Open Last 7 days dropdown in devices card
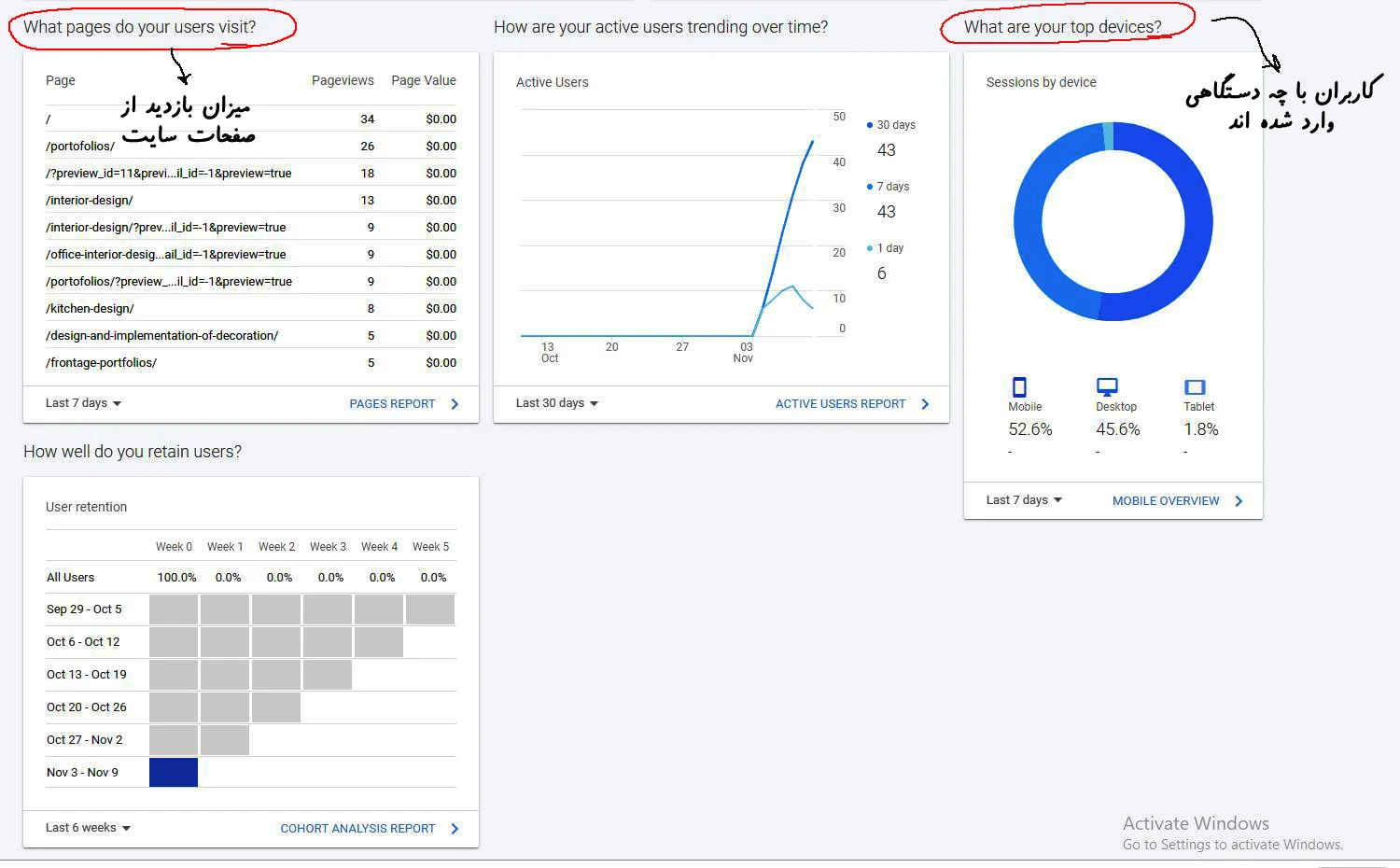This screenshot has height=868, width=1400. coord(1024,500)
